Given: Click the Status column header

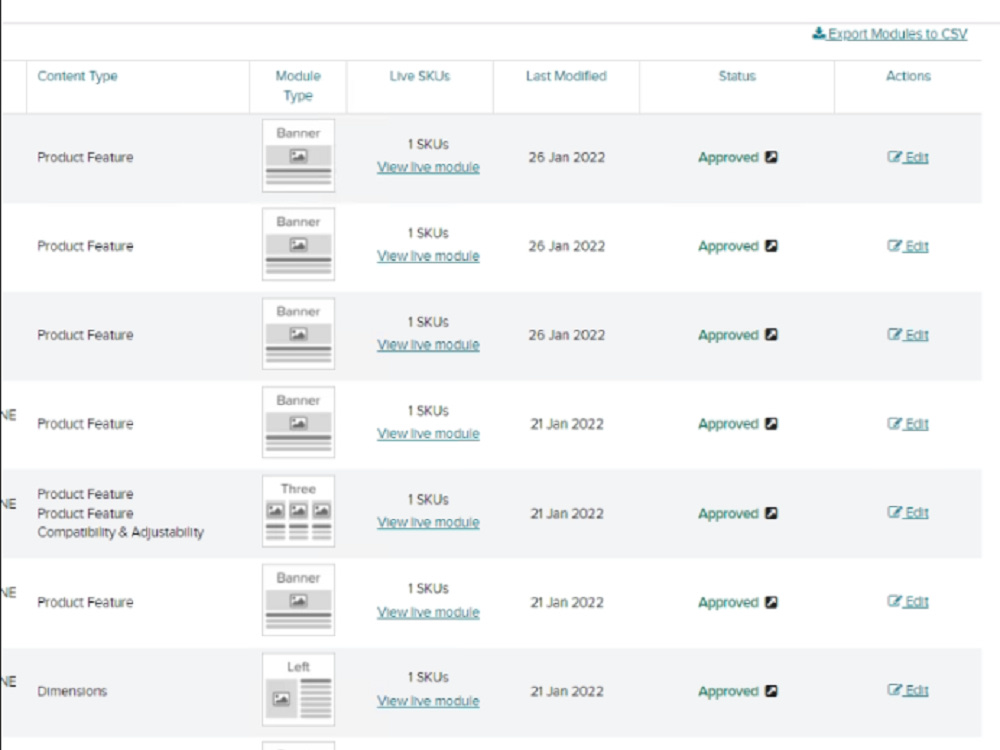Looking at the screenshot, I should (737, 76).
